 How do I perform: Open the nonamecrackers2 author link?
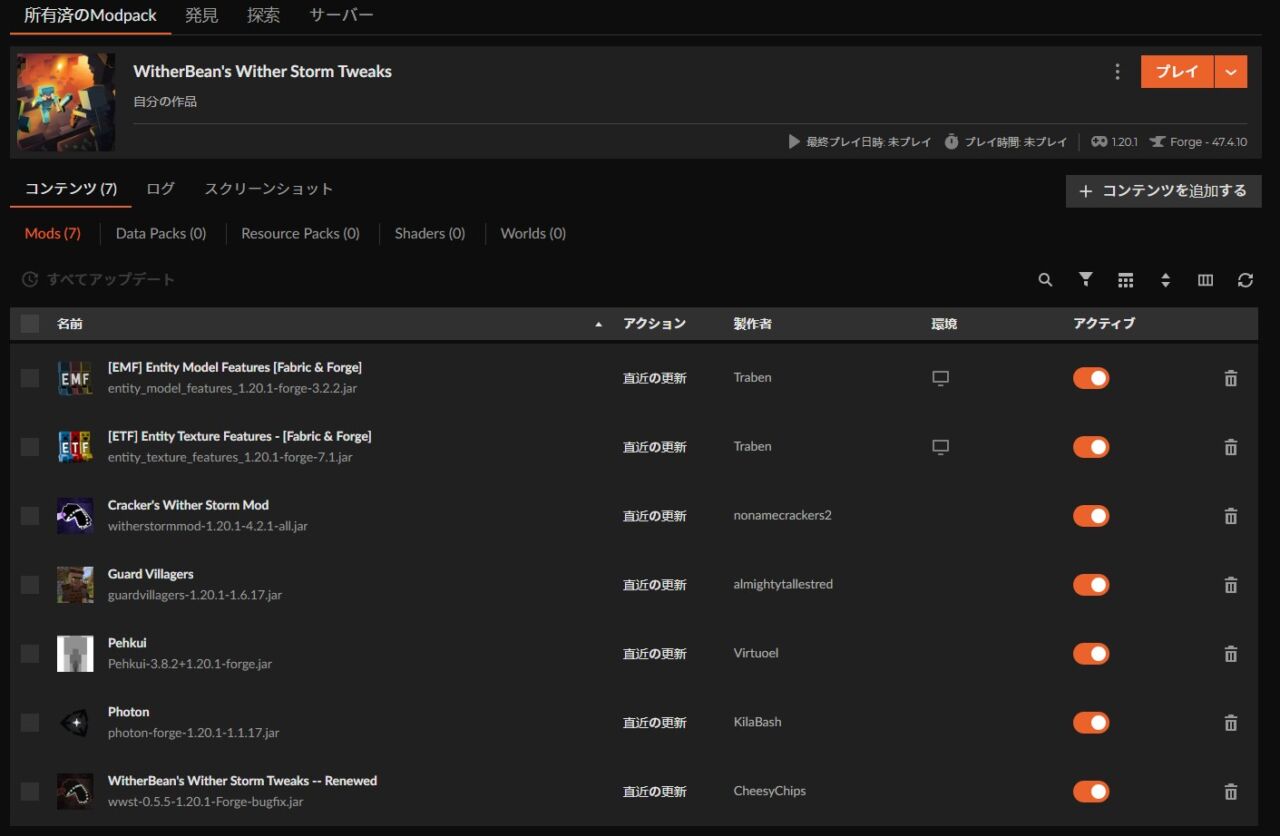pyautogui.click(x=783, y=516)
